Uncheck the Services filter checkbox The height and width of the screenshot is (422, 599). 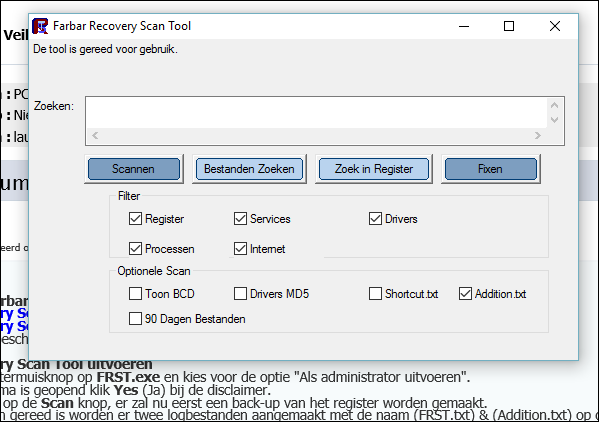[240, 219]
